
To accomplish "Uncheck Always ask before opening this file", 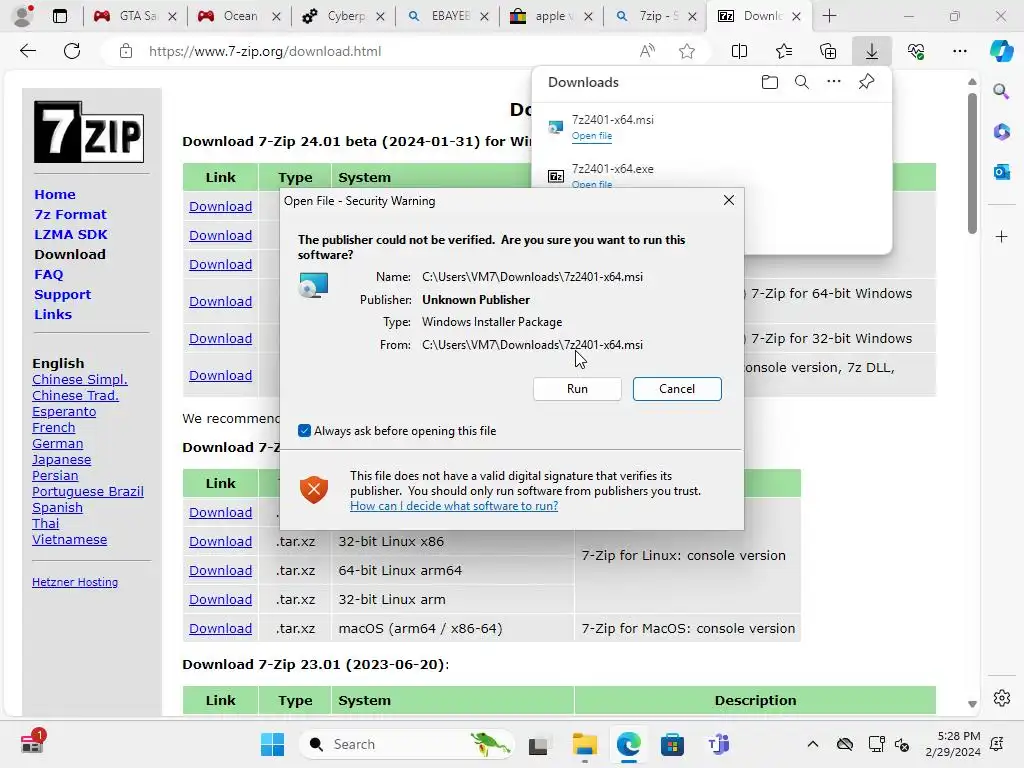I will click(304, 430).
